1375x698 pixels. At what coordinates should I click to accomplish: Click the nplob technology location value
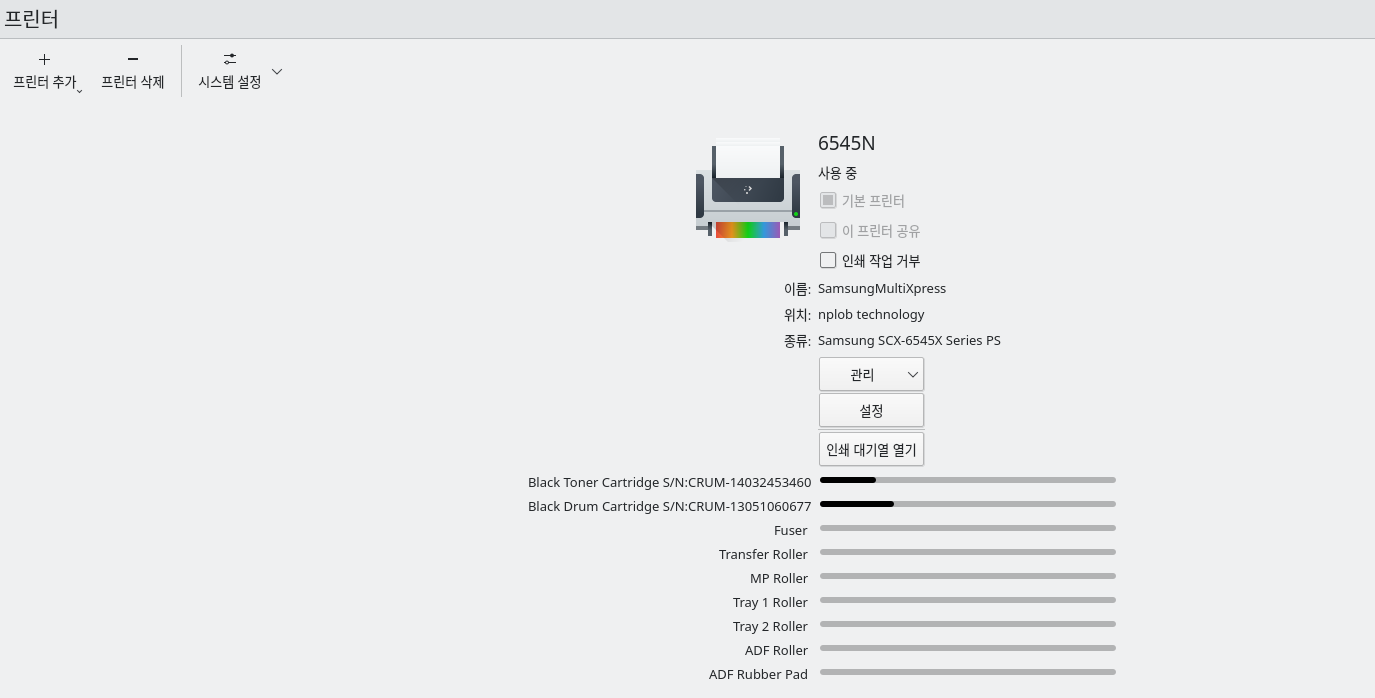click(x=871, y=314)
